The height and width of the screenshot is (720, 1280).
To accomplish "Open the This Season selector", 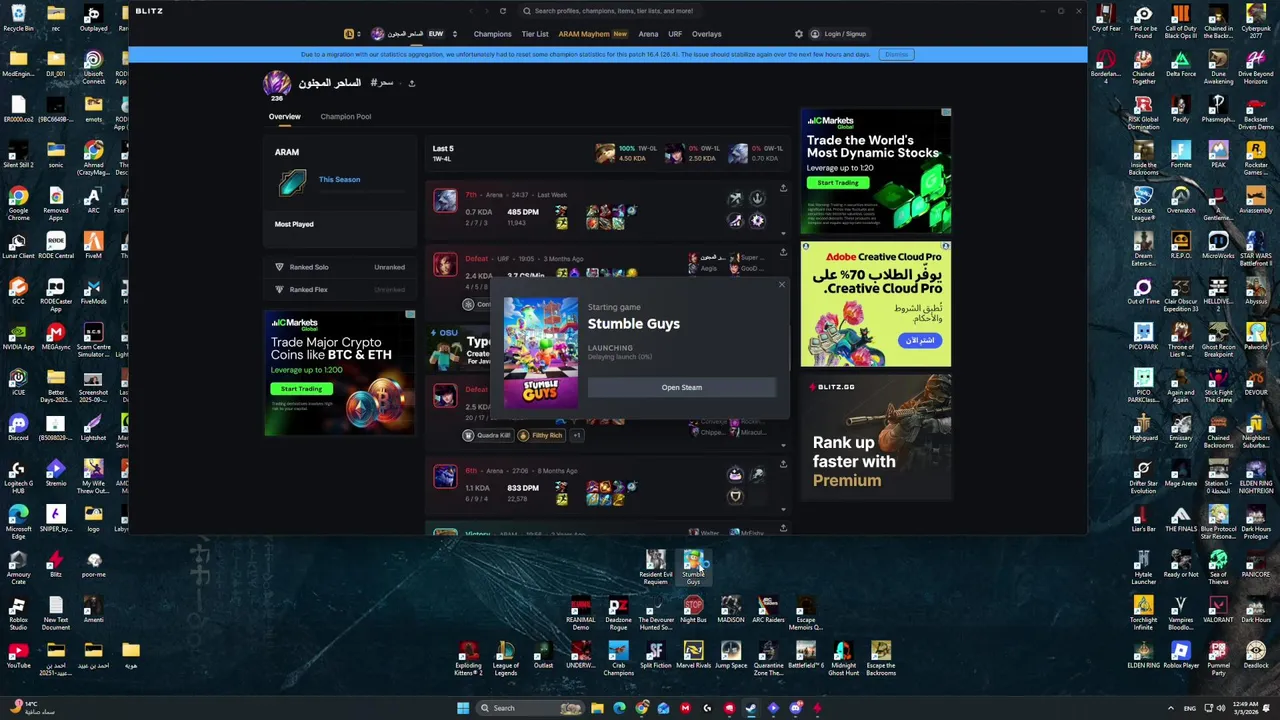I will coord(339,179).
